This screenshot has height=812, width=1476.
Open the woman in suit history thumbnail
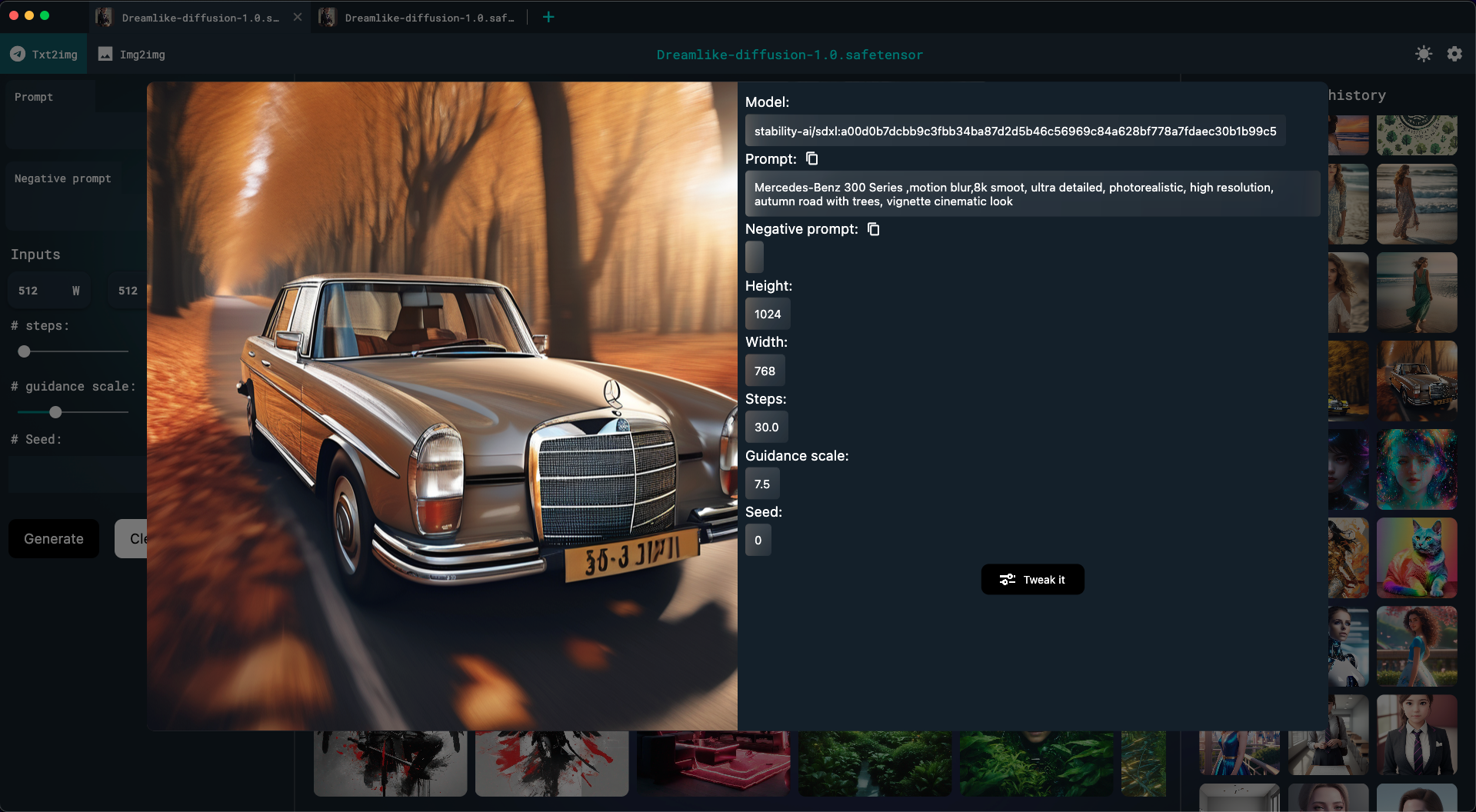click(1417, 735)
